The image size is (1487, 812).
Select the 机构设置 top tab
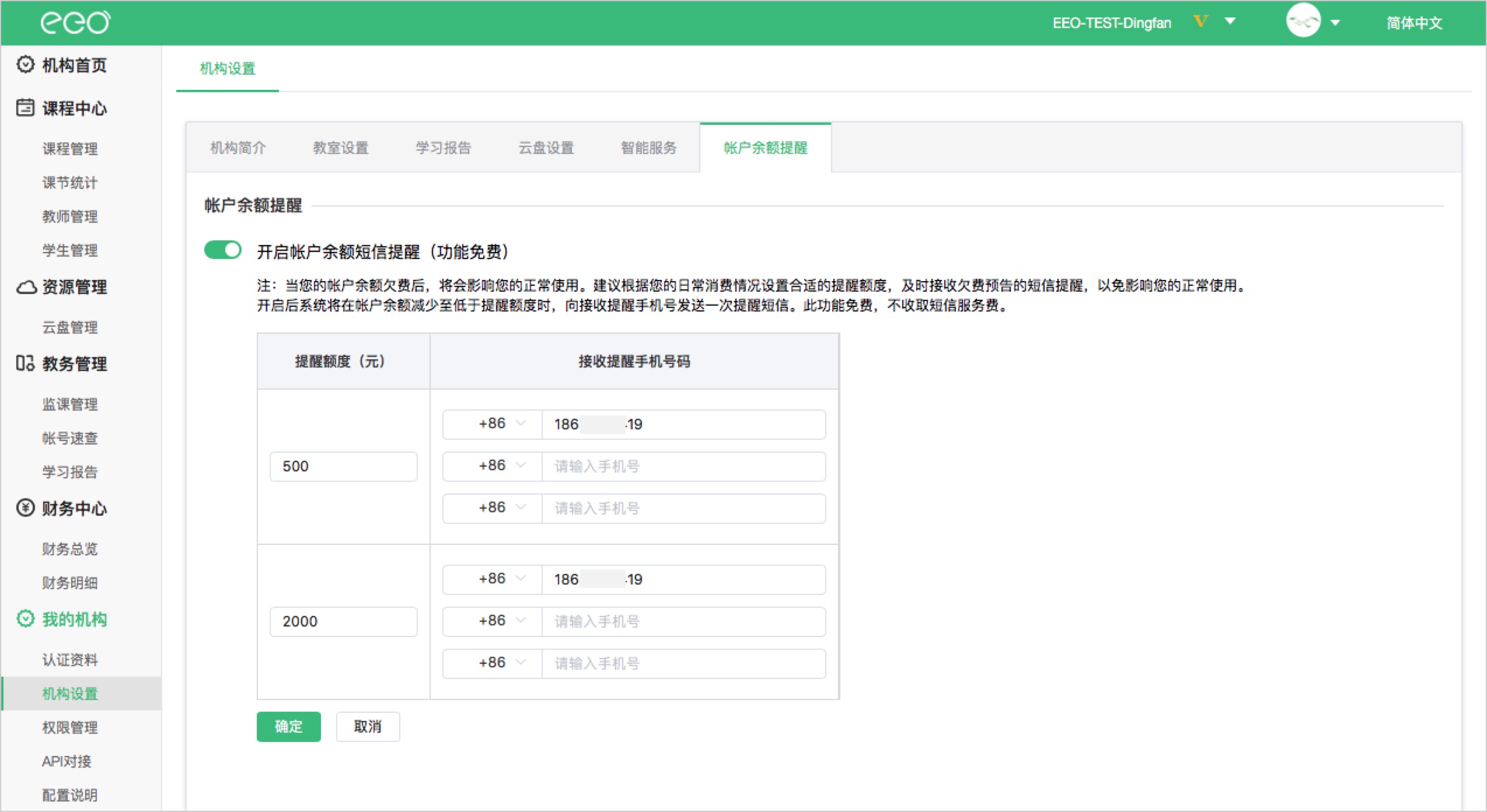[x=228, y=69]
